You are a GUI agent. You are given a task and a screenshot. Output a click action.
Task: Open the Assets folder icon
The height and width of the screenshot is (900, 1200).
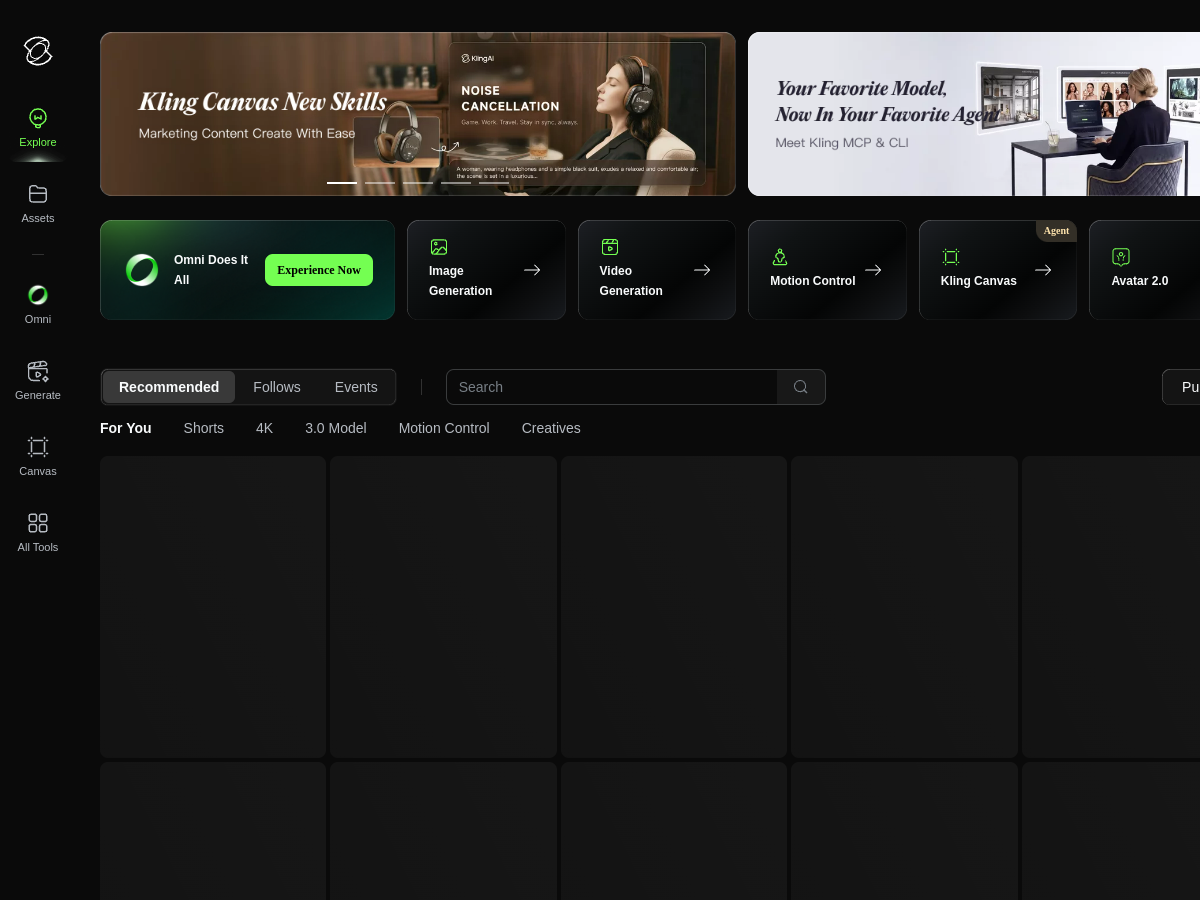coord(38,194)
